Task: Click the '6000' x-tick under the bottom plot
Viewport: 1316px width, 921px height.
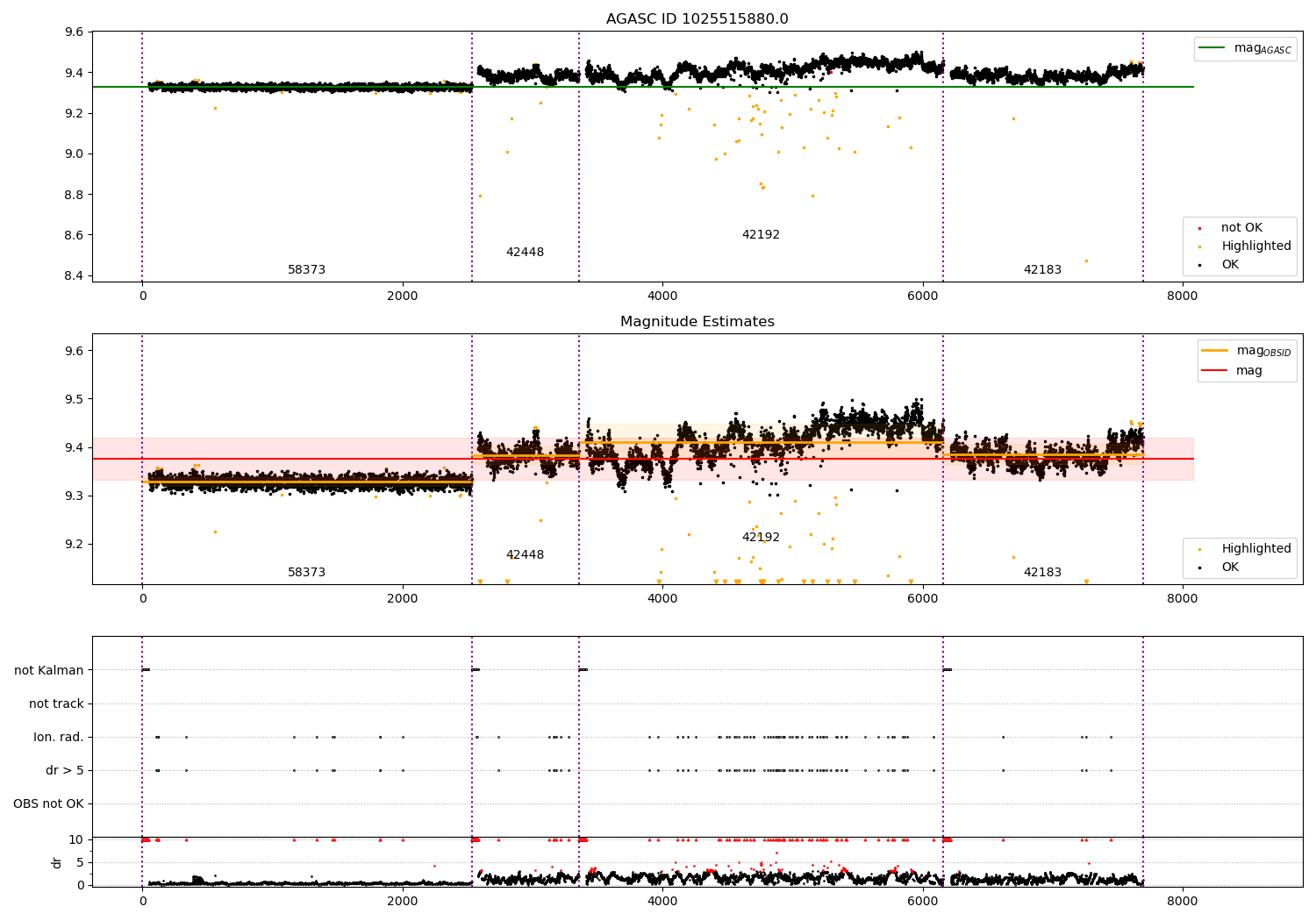Action: (x=922, y=901)
